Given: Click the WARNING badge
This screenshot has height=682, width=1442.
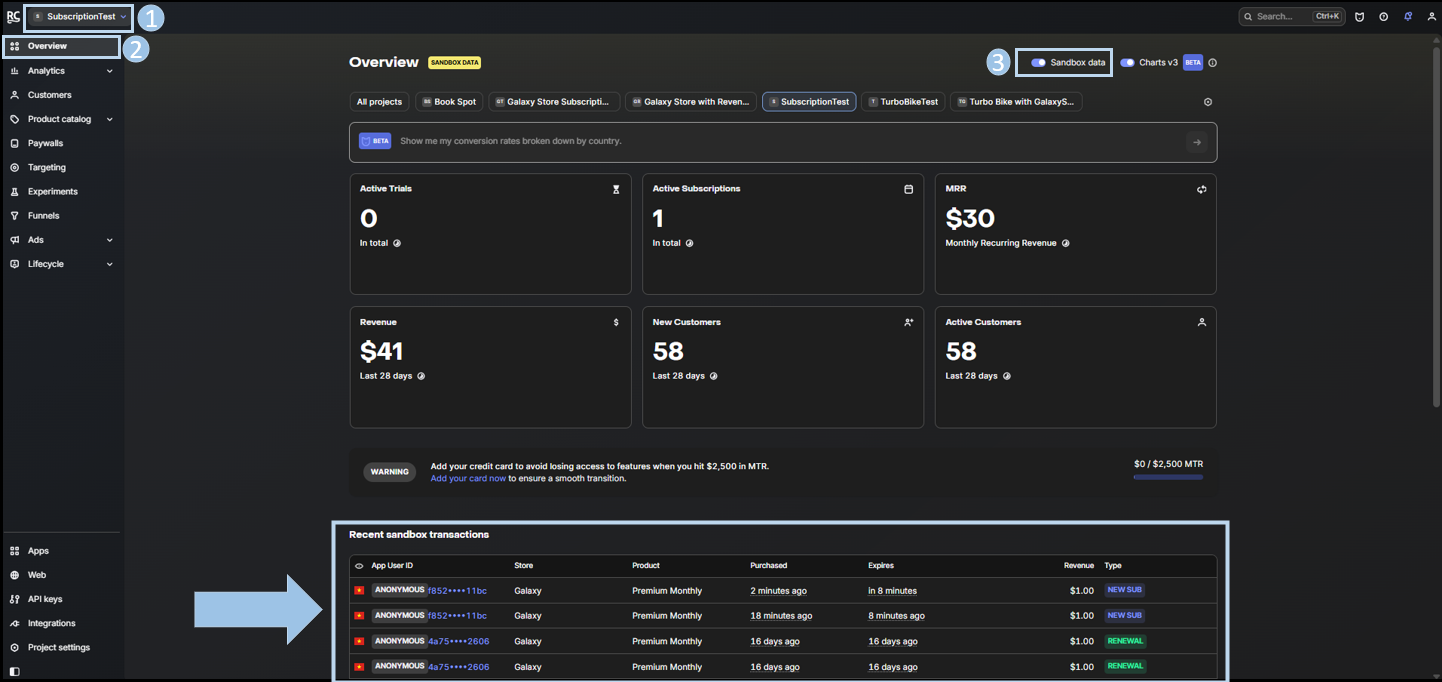Looking at the screenshot, I should 390,472.
